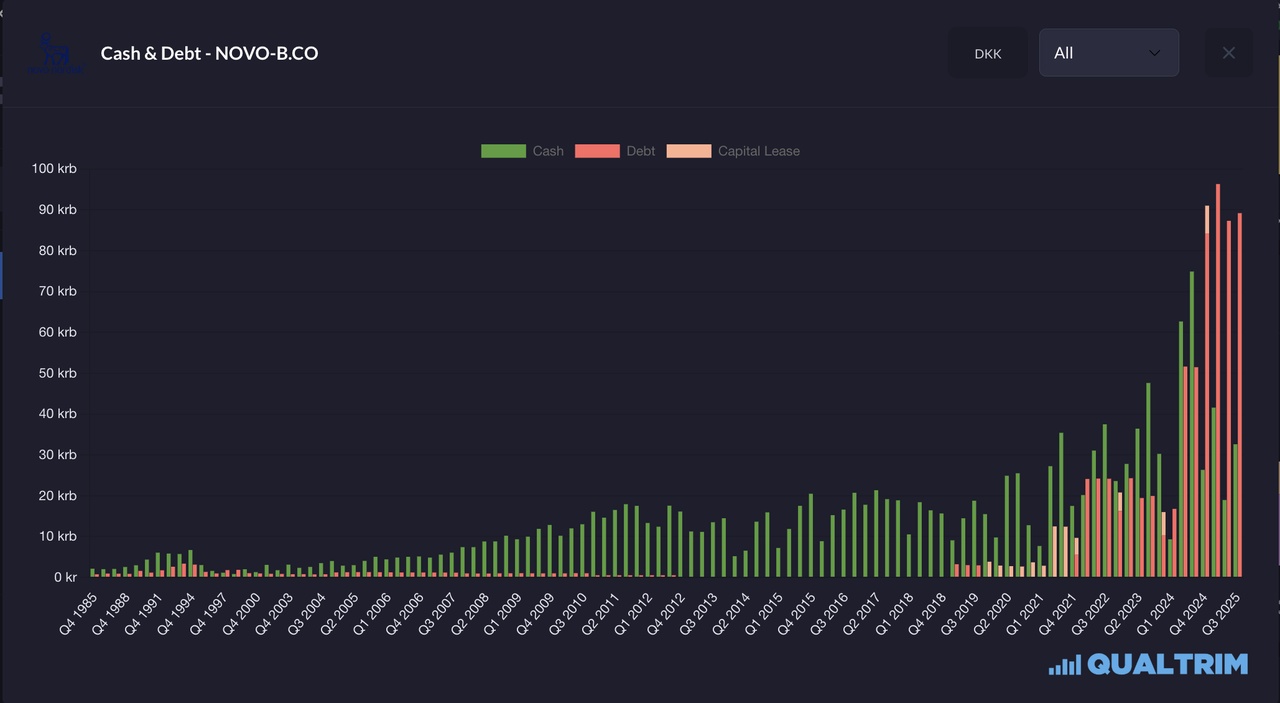Toggle the Cash series legend label
The image size is (1280, 703).
coord(548,151)
